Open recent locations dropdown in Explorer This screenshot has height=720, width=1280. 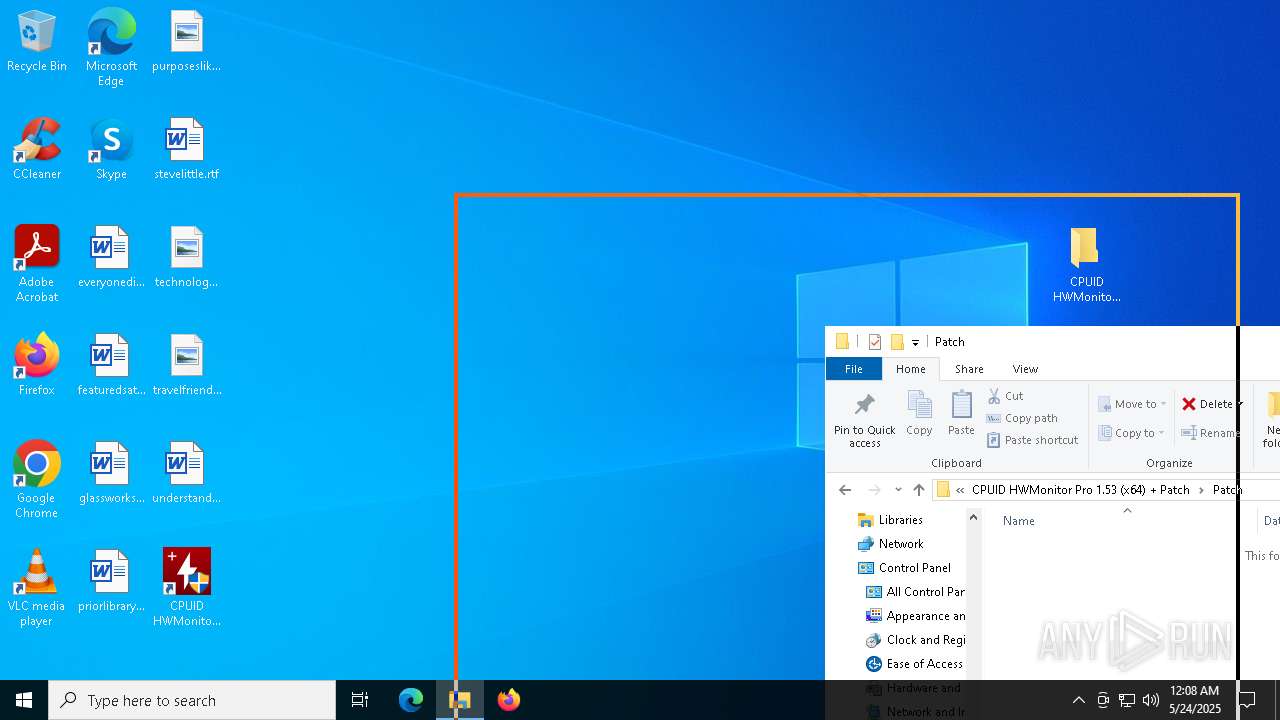[x=898, y=490]
